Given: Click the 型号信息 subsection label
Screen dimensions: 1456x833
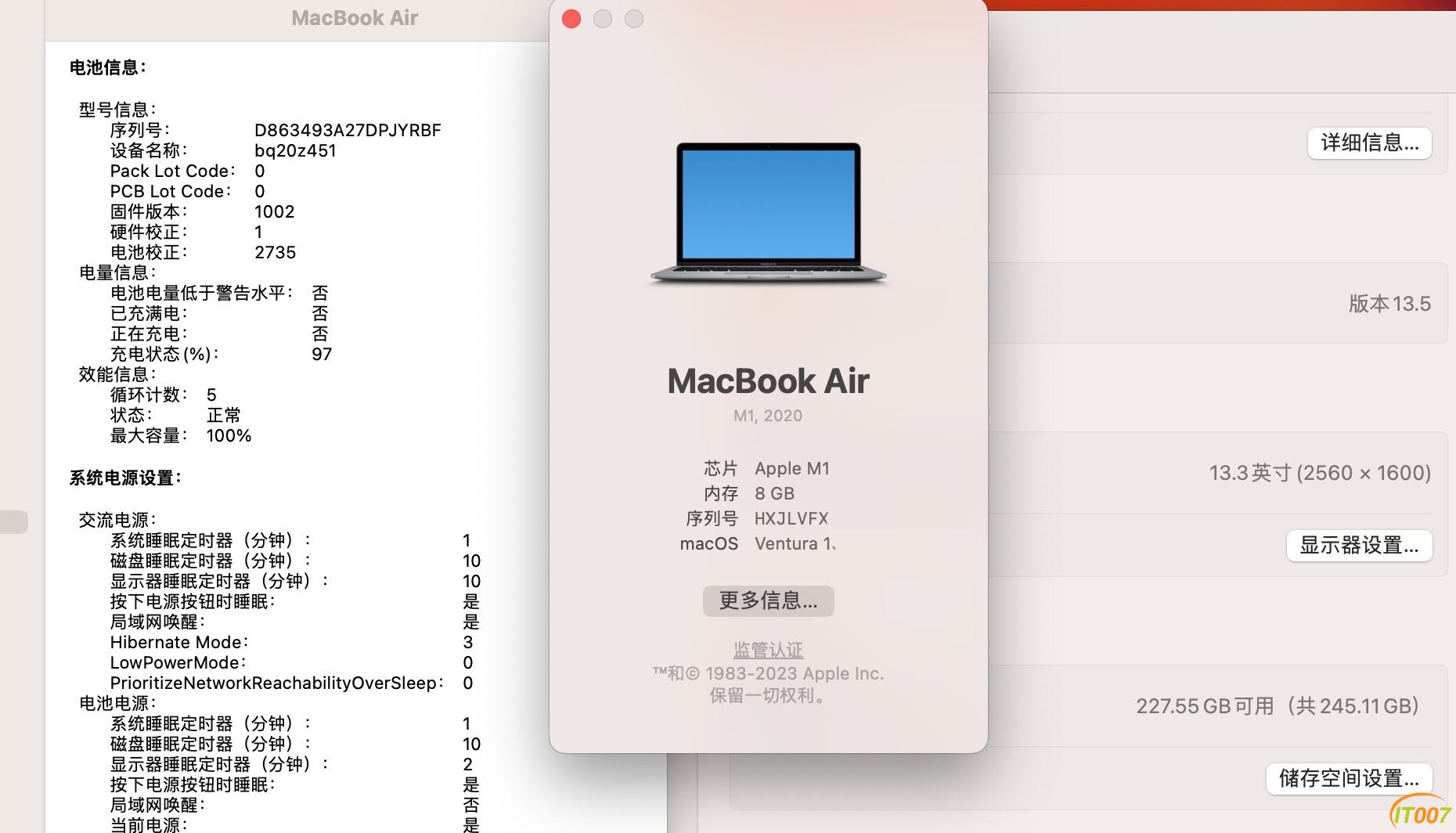Looking at the screenshot, I should click(x=117, y=110).
